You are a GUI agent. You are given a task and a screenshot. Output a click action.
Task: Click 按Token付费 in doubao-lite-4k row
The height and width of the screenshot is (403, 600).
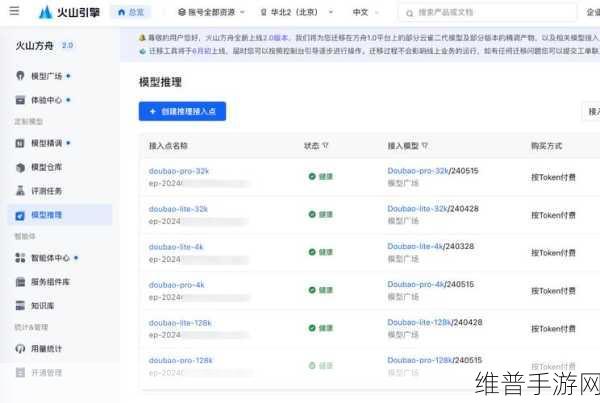(x=553, y=253)
